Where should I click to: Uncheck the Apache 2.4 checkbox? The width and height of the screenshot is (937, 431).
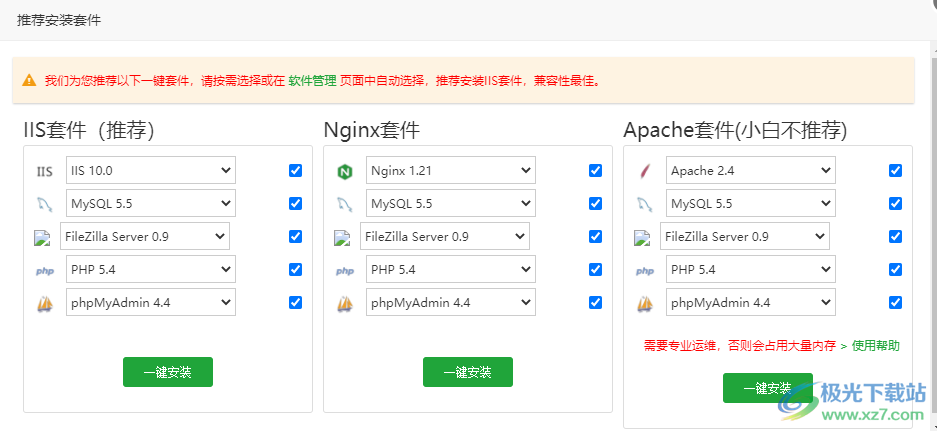[895, 170]
